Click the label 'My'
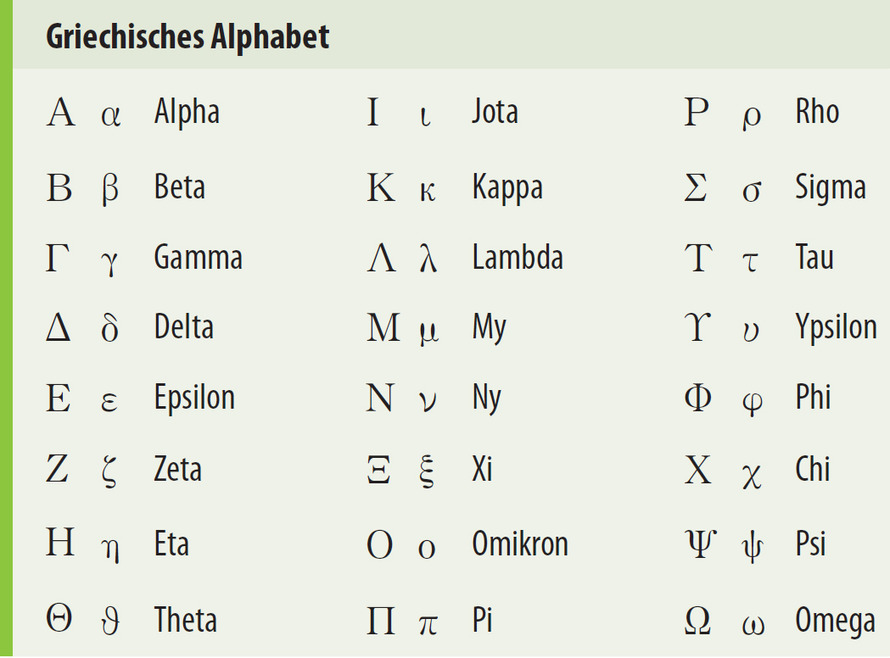Image resolution: width=890 pixels, height=658 pixels. pos(489,329)
